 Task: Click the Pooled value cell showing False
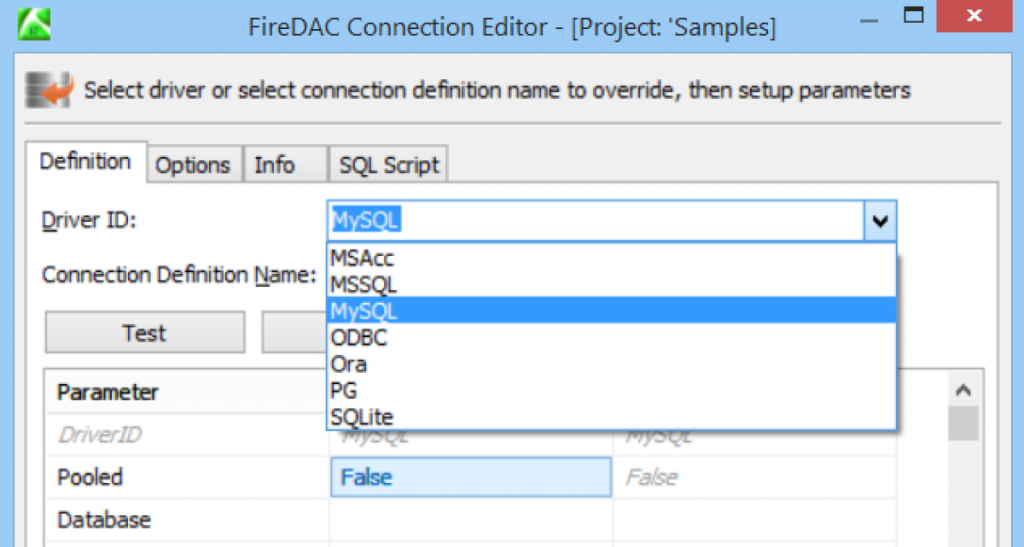click(x=470, y=478)
